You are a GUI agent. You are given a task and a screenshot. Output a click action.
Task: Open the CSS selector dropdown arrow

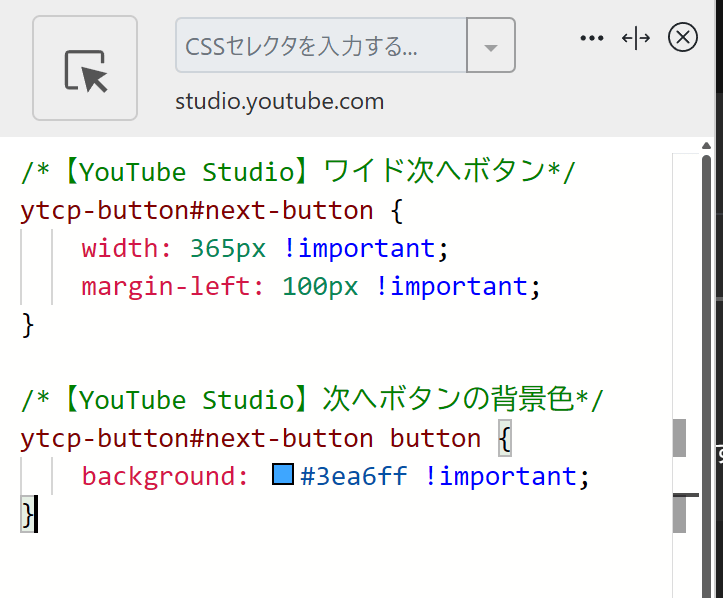[491, 45]
